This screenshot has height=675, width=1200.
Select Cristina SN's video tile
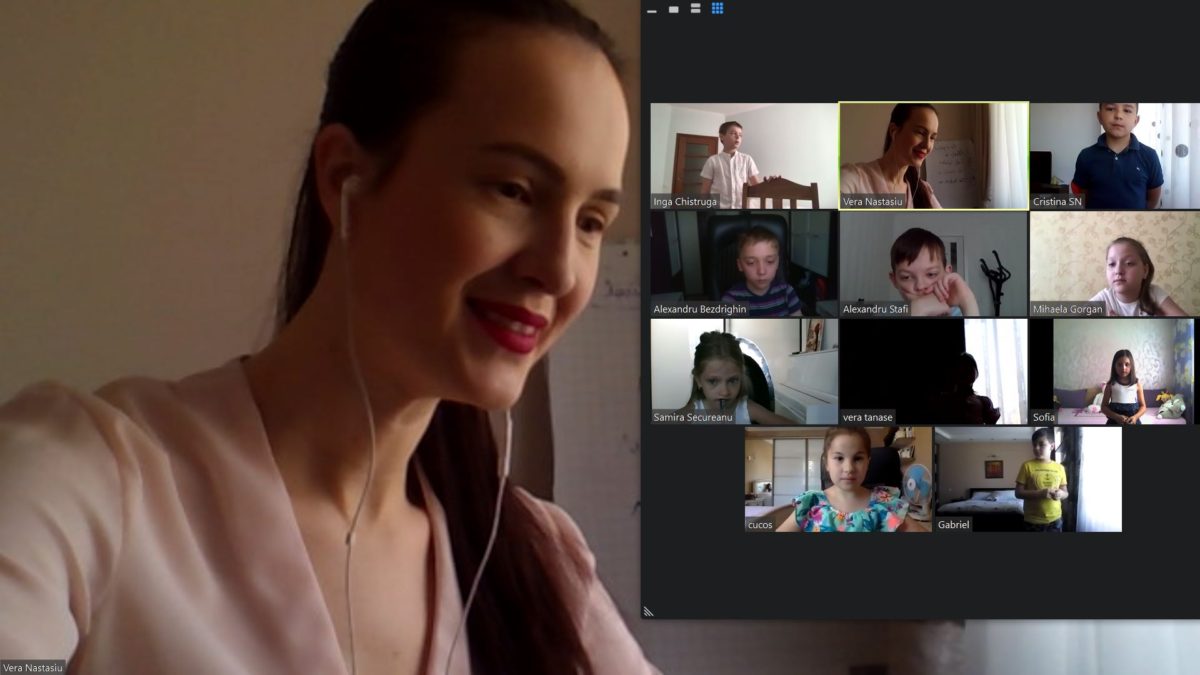(x=1113, y=156)
